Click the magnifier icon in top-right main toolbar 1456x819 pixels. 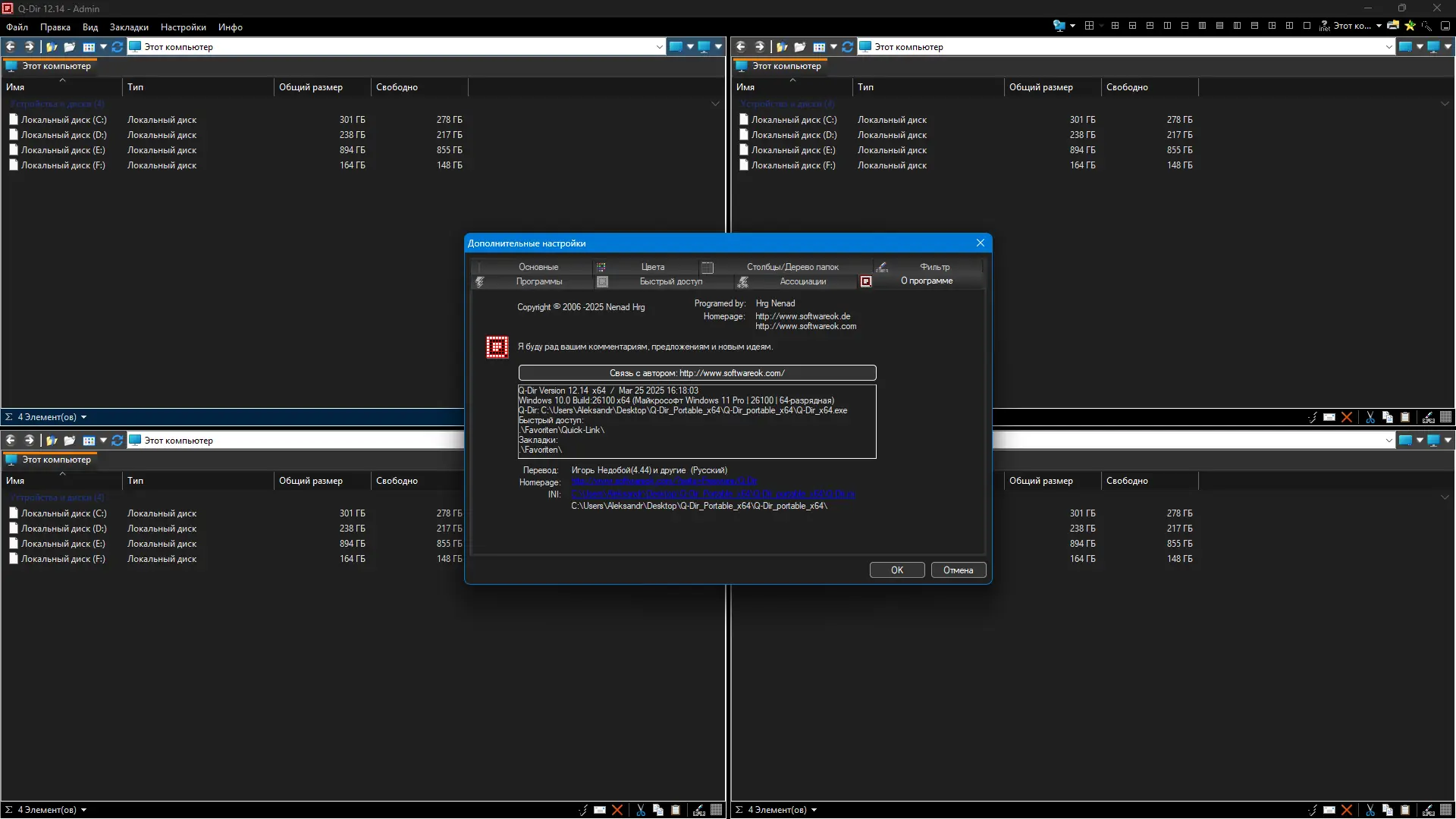(x=1427, y=26)
